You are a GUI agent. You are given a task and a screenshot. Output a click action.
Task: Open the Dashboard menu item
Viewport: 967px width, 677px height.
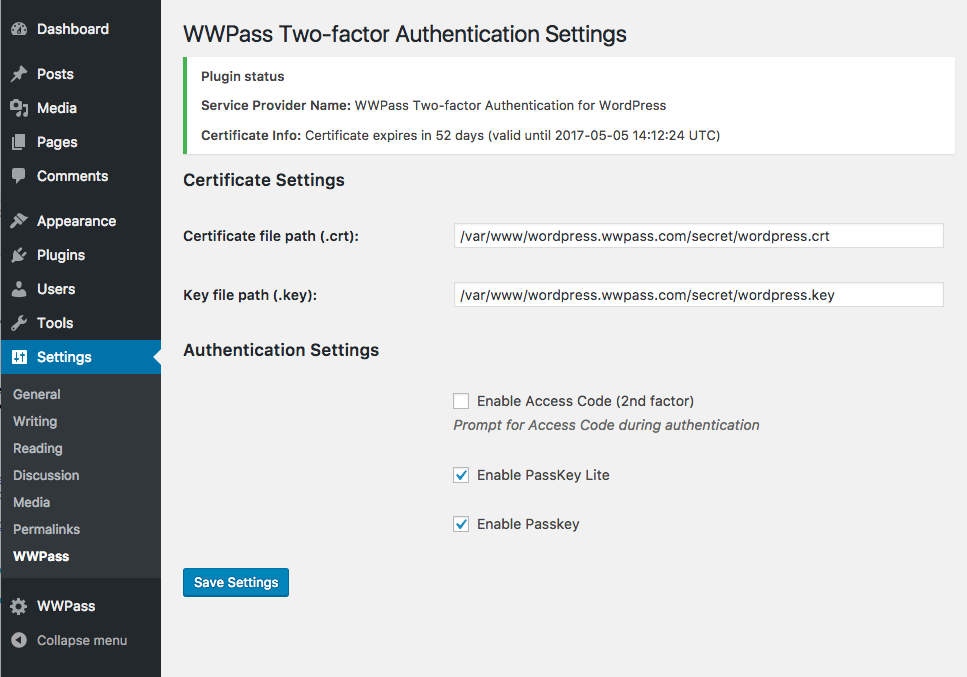click(x=73, y=29)
